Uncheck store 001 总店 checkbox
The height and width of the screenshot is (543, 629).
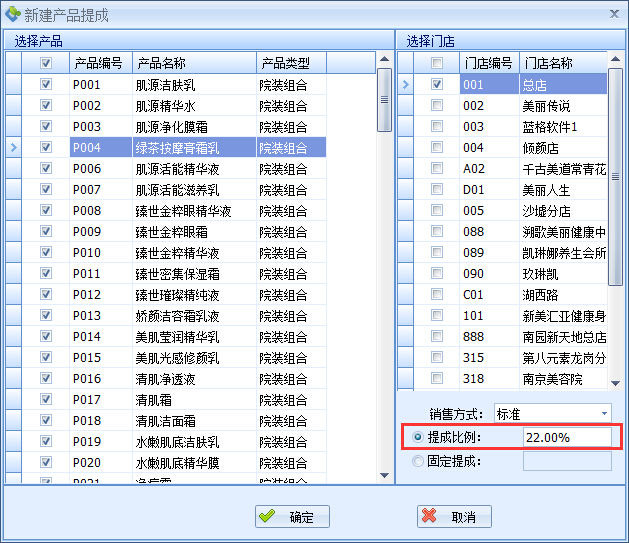point(436,85)
